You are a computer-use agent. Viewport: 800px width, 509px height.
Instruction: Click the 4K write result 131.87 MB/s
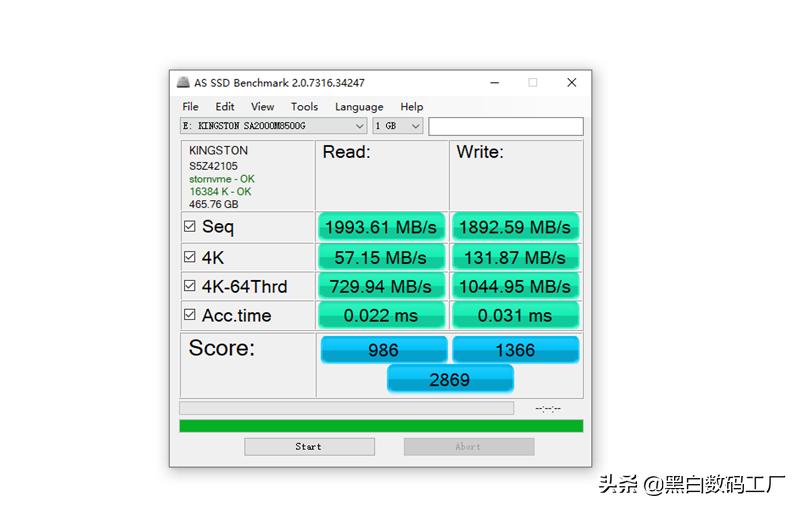coord(515,258)
